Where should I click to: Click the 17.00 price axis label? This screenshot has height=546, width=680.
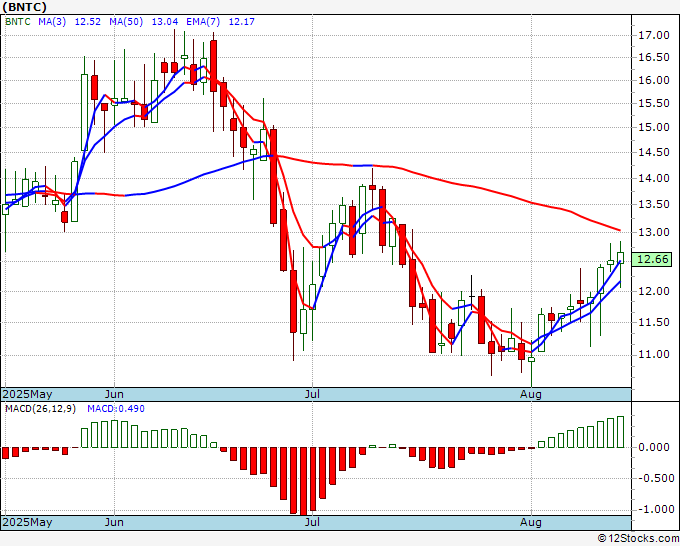tap(654, 36)
